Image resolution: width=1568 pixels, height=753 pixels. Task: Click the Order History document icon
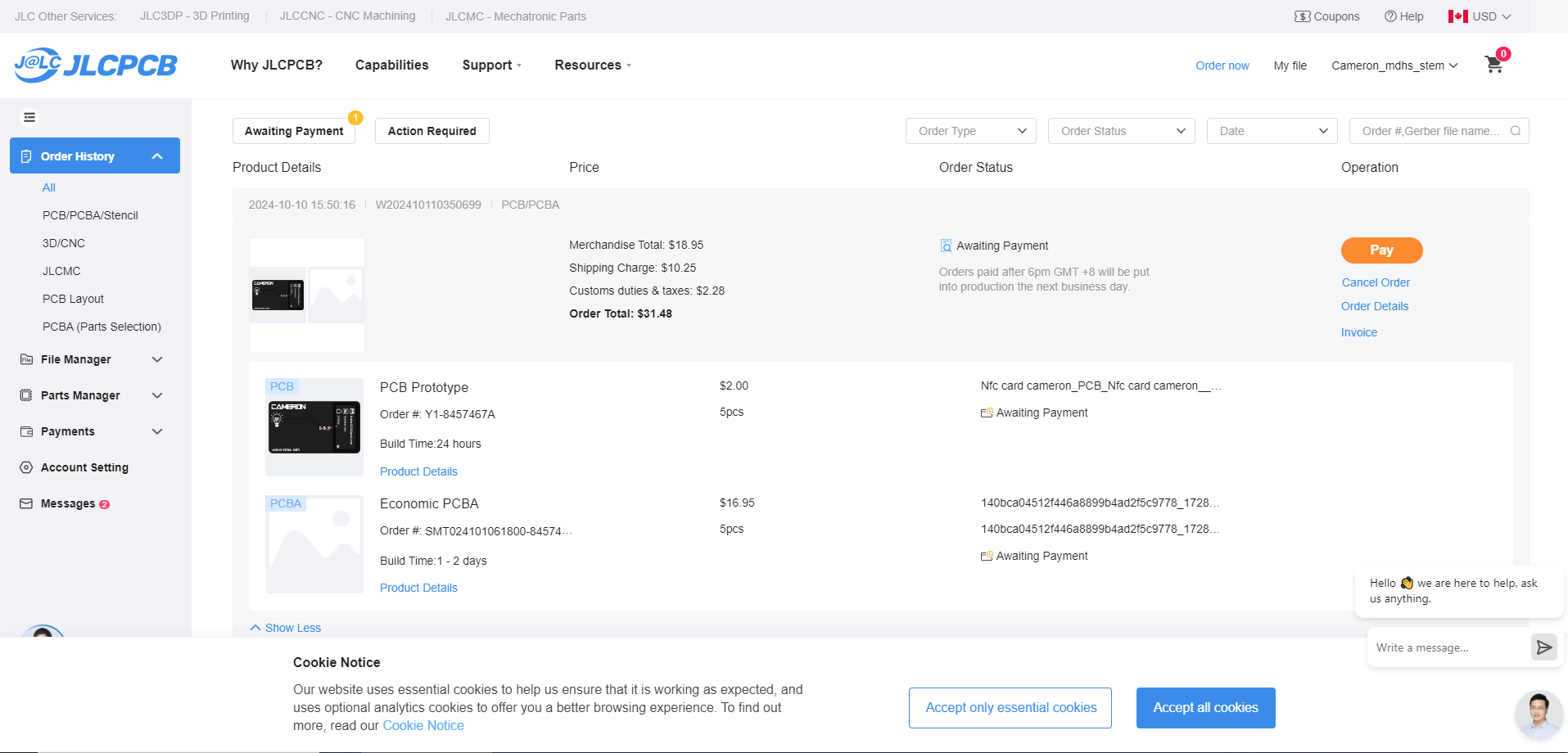26,156
